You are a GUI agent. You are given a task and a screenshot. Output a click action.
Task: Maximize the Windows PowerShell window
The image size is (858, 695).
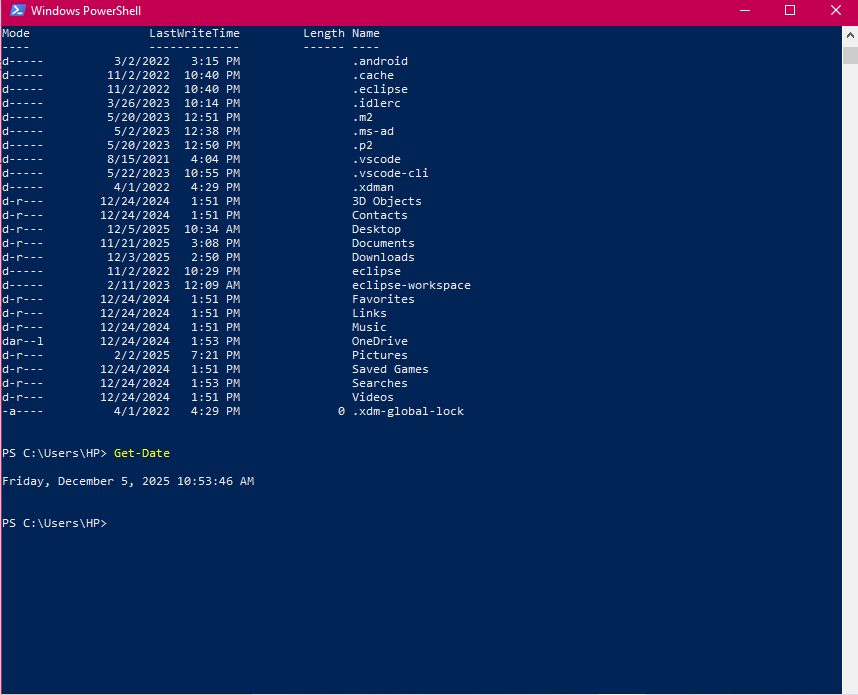click(789, 11)
